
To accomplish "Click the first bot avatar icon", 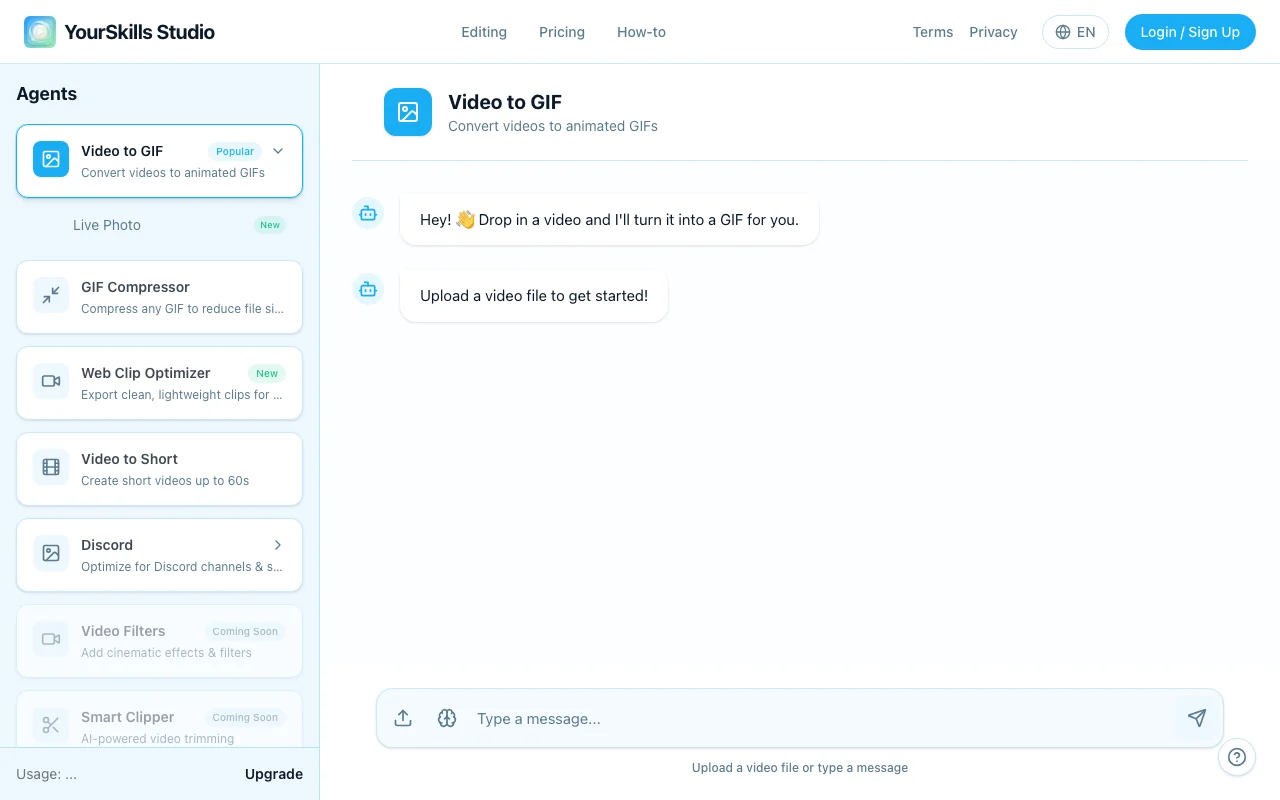I will click(x=368, y=213).
